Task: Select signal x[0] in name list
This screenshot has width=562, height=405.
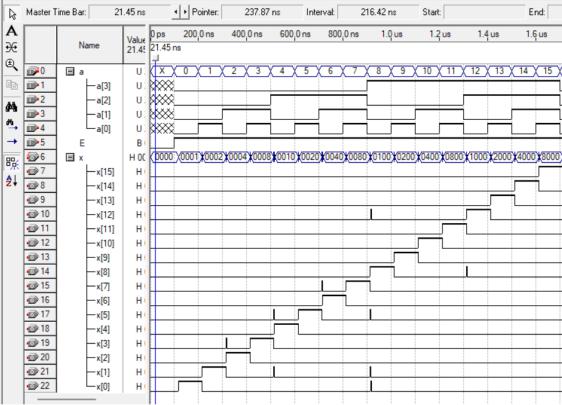Action: click(x=103, y=387)
